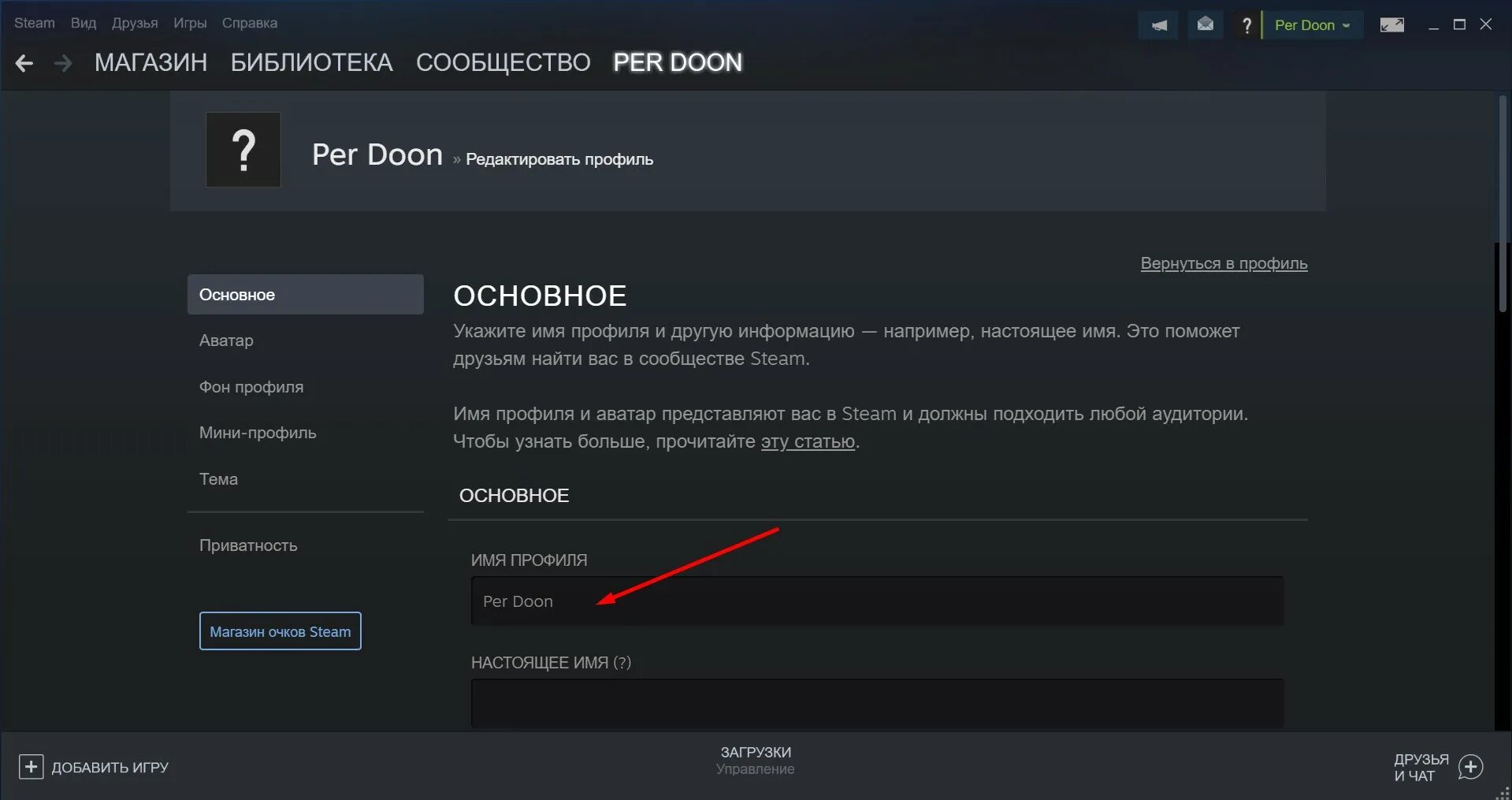Image resolution: width=1512 pixels, height=800 pixels.
Task: Go forward with the right arrow
Action: click(x=63, y=63)
